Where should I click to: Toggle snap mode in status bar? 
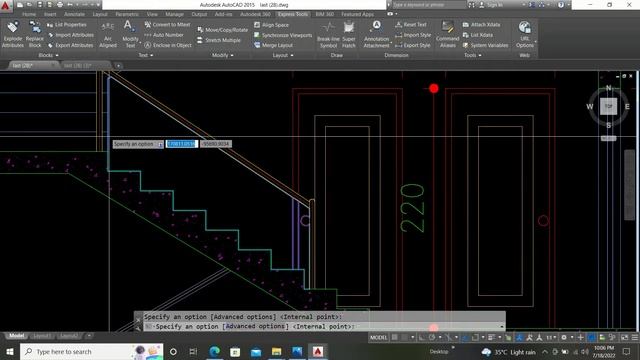tap(404, 338)
